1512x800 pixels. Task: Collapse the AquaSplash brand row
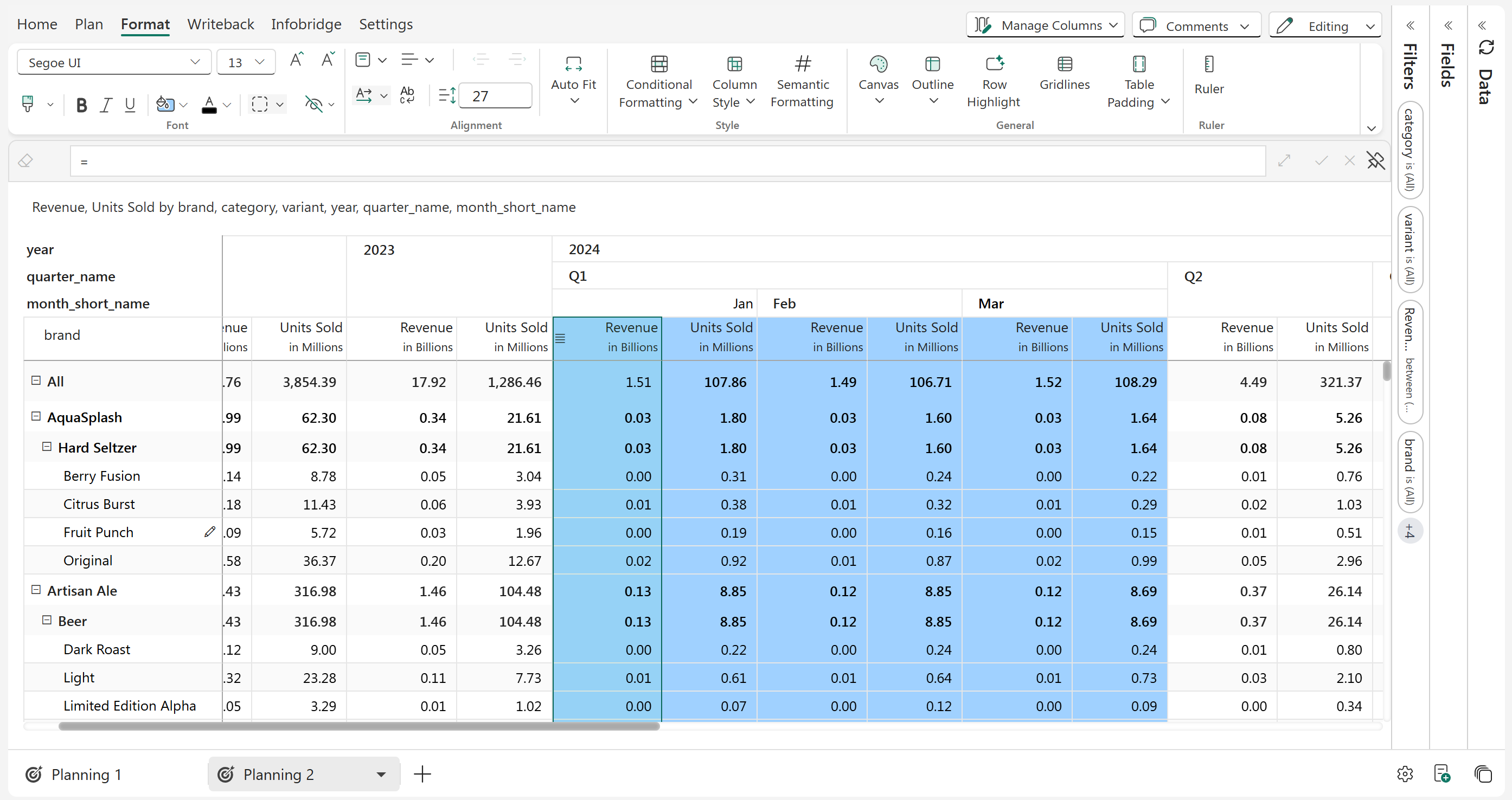tap(36, 416)
